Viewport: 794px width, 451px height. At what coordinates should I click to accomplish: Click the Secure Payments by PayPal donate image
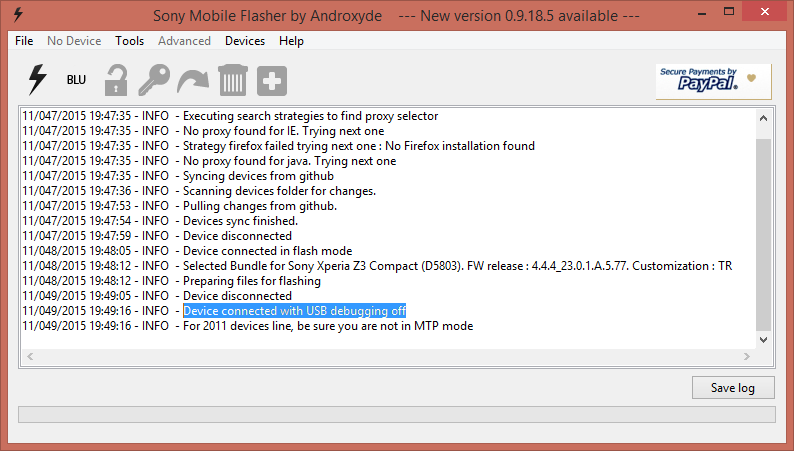[x=713, y=81]
